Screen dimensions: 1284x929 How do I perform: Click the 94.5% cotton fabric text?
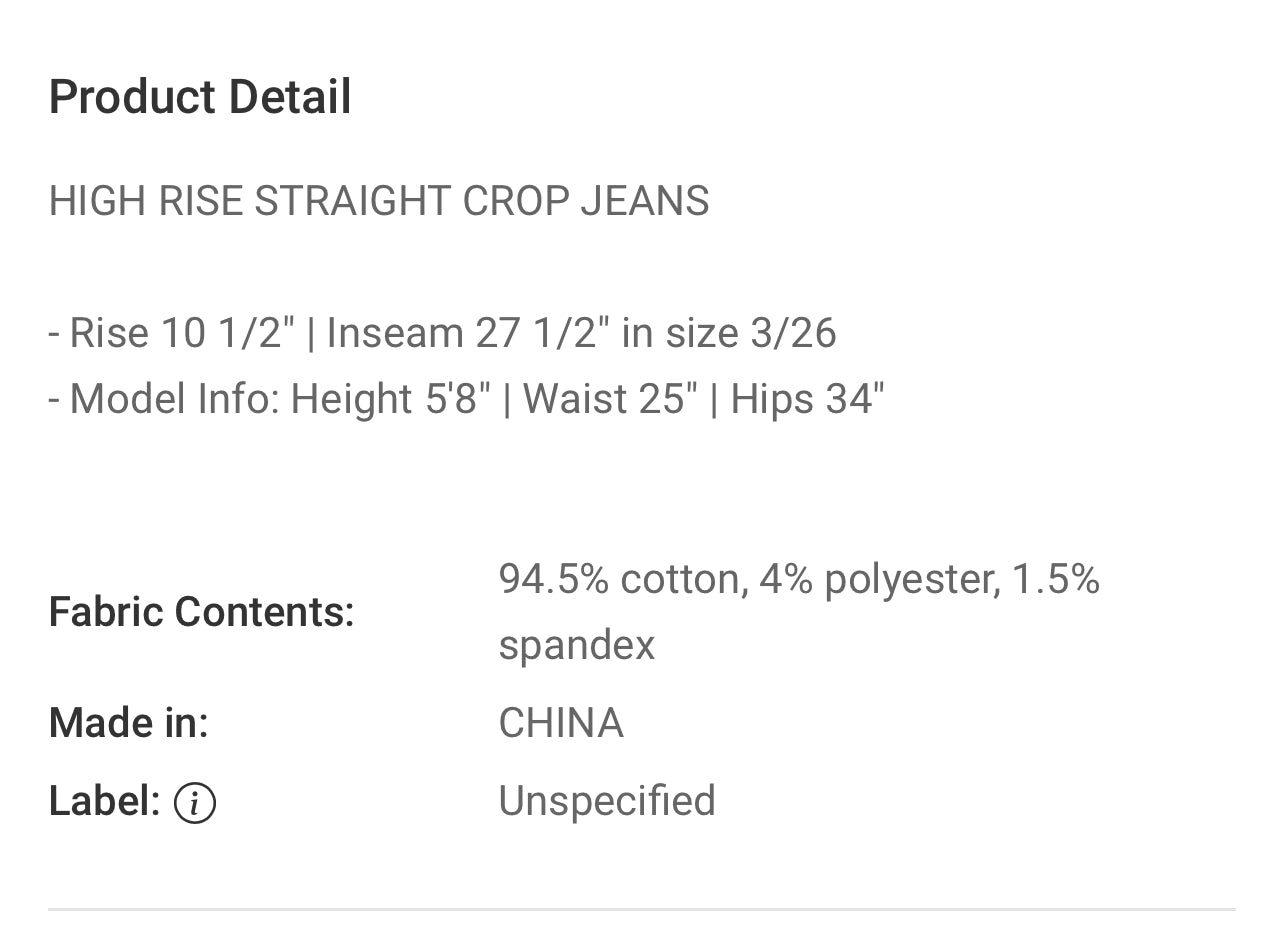pyautogui.click(x=622, y=579)
